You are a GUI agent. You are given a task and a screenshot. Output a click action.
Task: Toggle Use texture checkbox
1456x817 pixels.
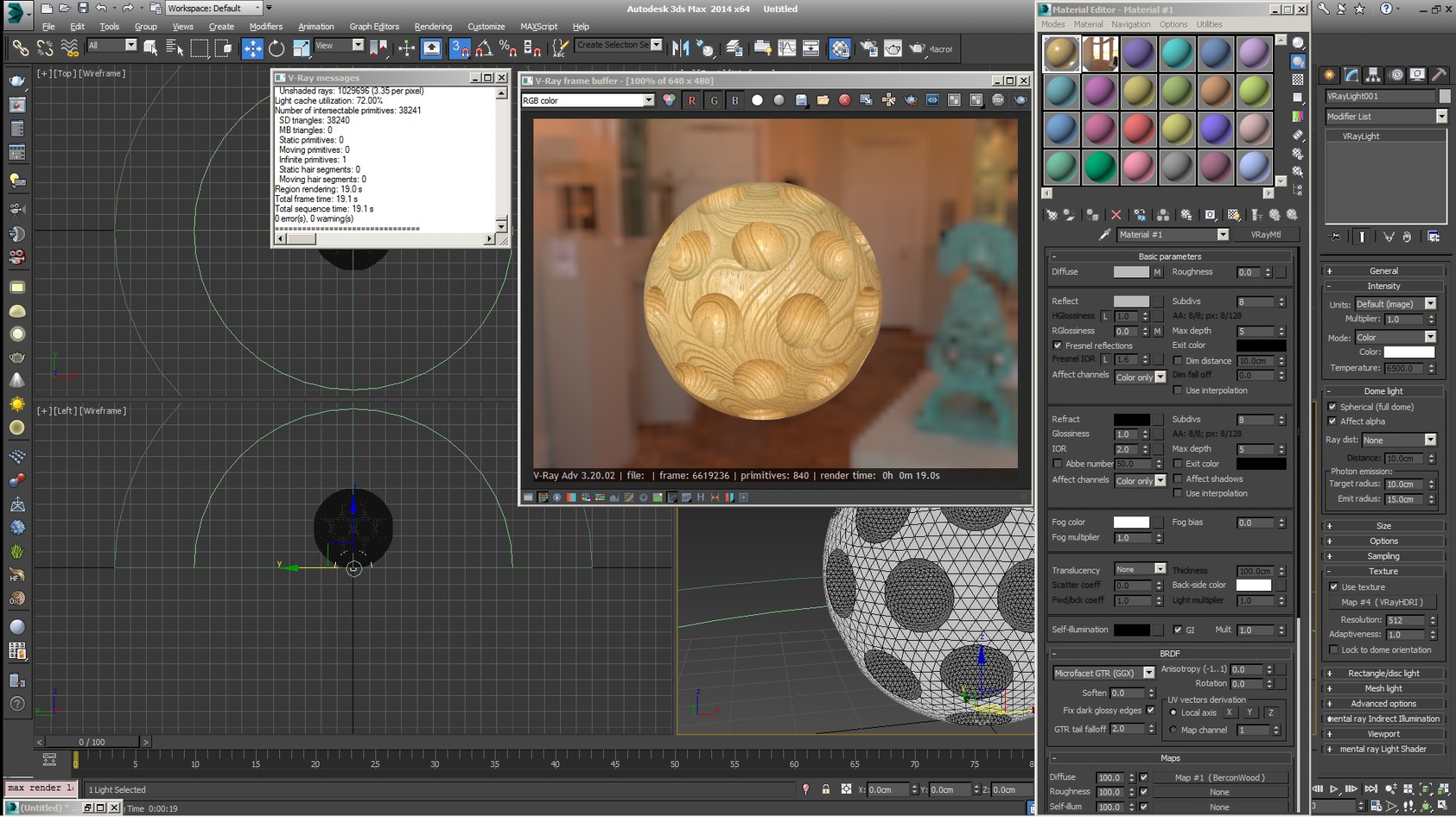(x=1333, y=587)
